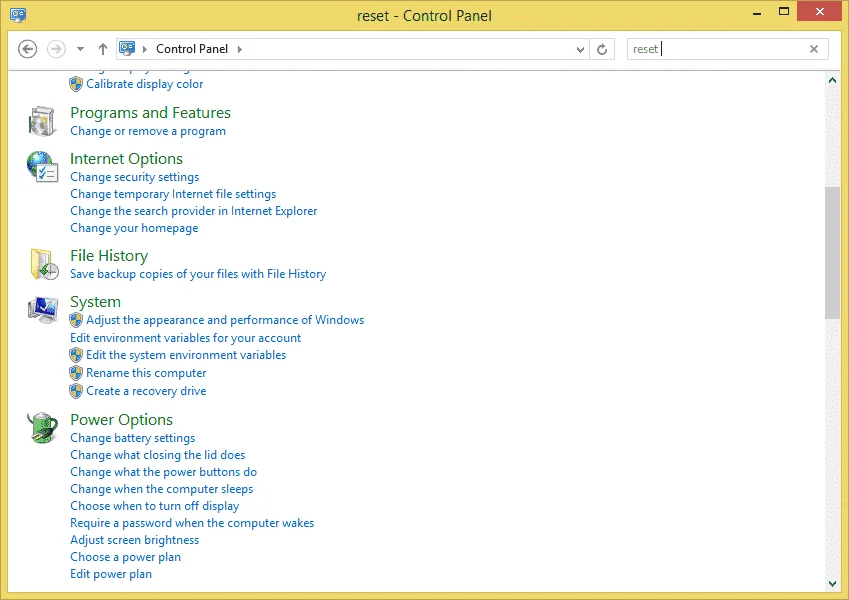Click the Forward navigation arrow
The height and width of the screenshot is (600, 849).
(x=56, y=49)
